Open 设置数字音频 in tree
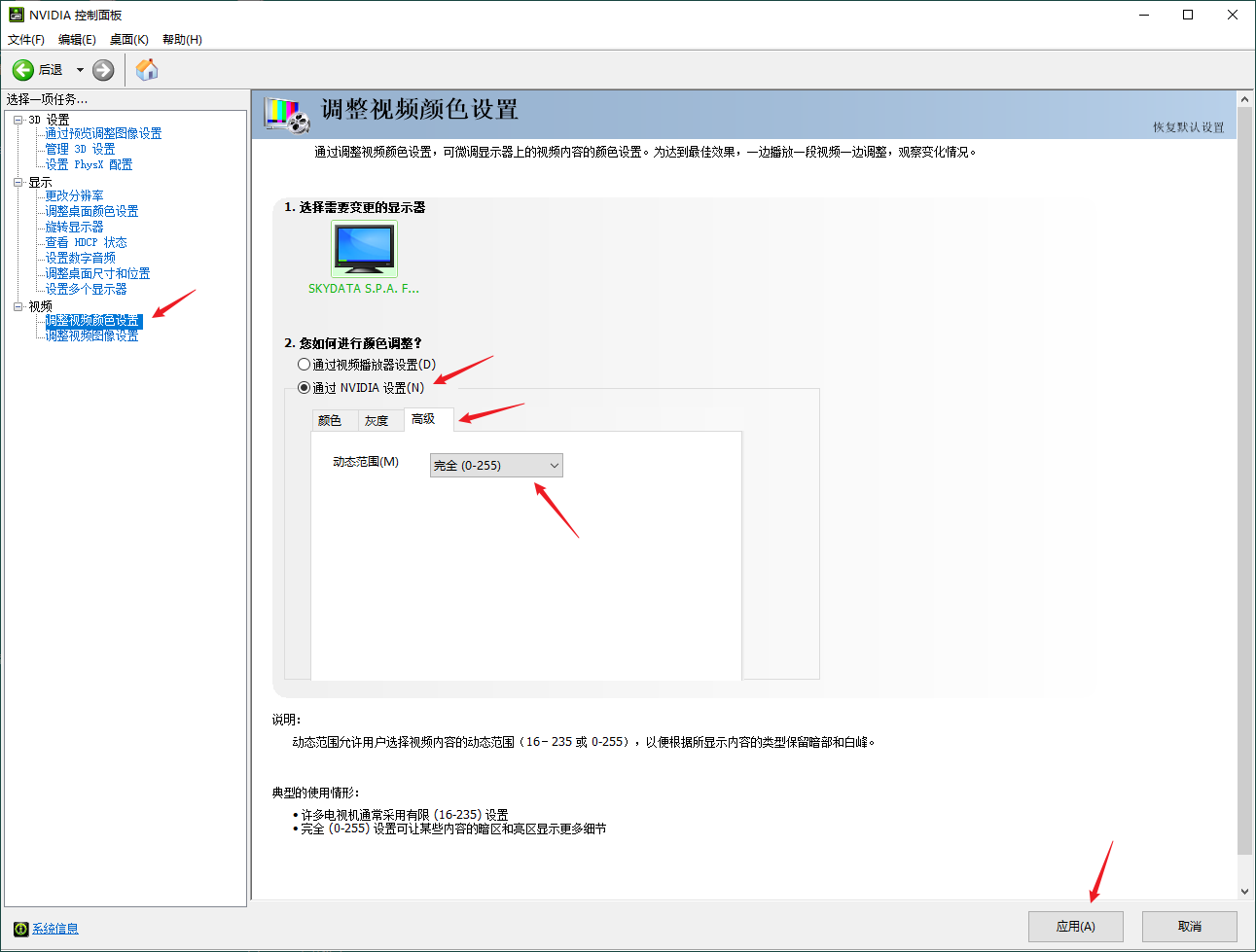The width and height of the screenshot is (1256, 952). pyautogui.click(x=80, y=258)
